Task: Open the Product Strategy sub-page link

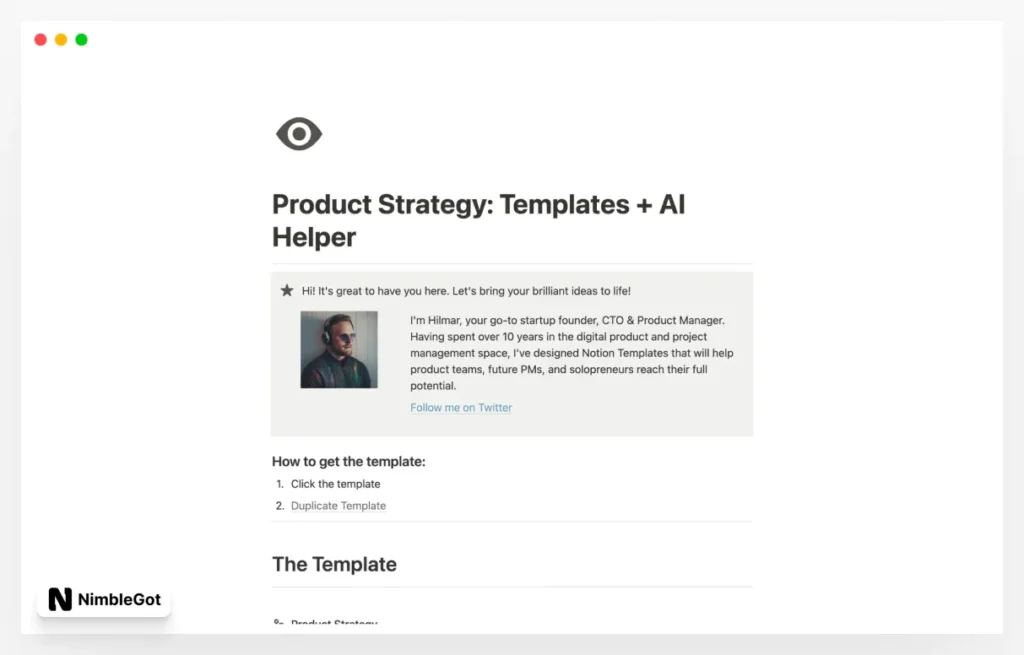Action: coord(333,623)
